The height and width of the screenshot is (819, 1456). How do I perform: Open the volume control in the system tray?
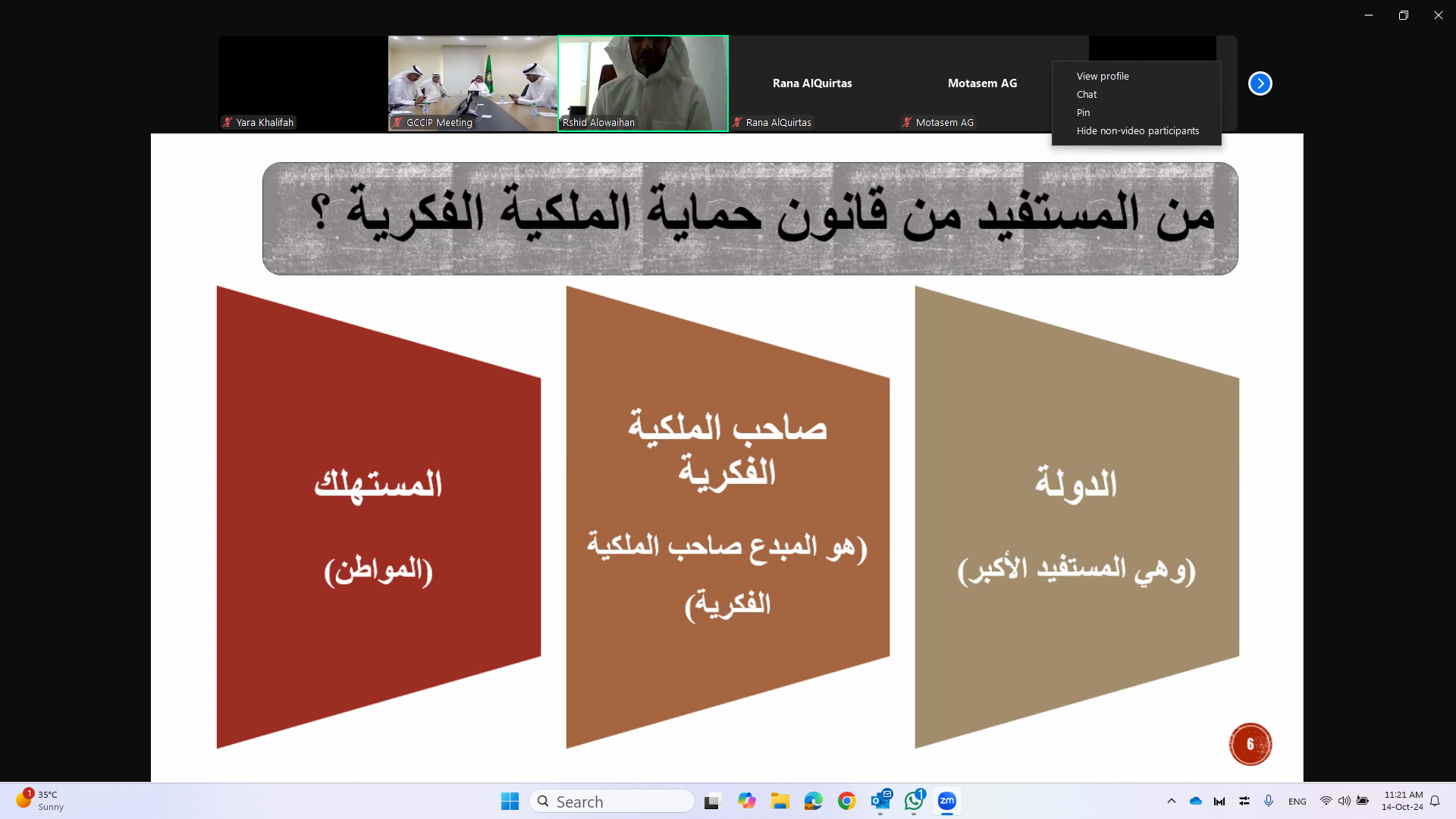coord(1344,801)
